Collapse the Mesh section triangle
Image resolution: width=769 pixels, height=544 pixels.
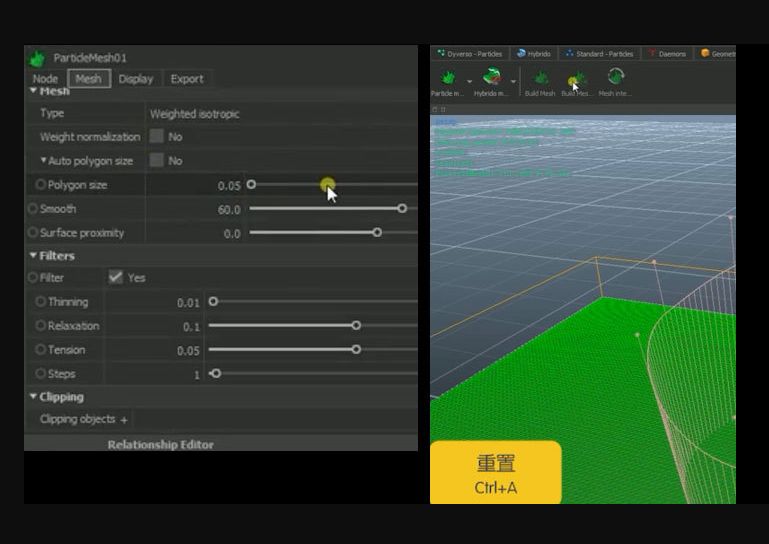point(33,91)
